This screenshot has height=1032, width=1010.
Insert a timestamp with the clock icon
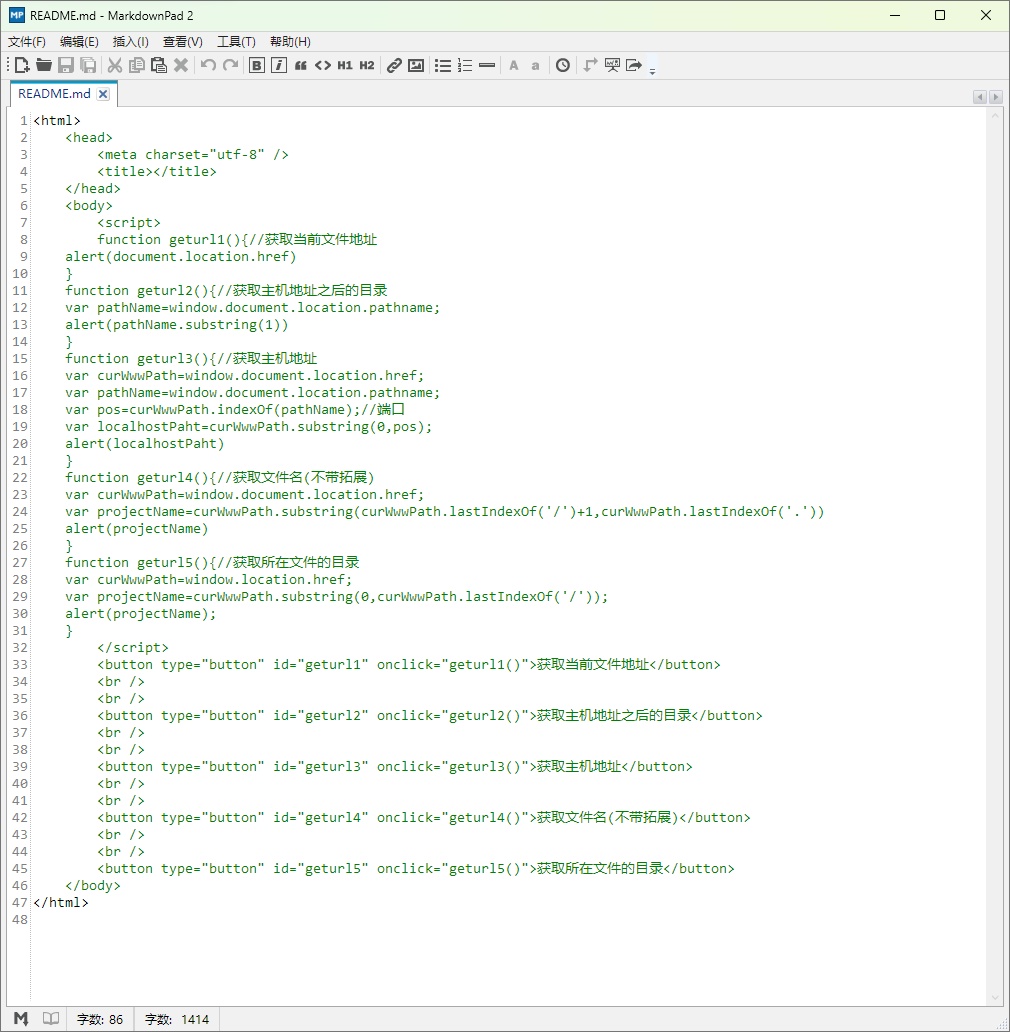(x=563, y=65)
